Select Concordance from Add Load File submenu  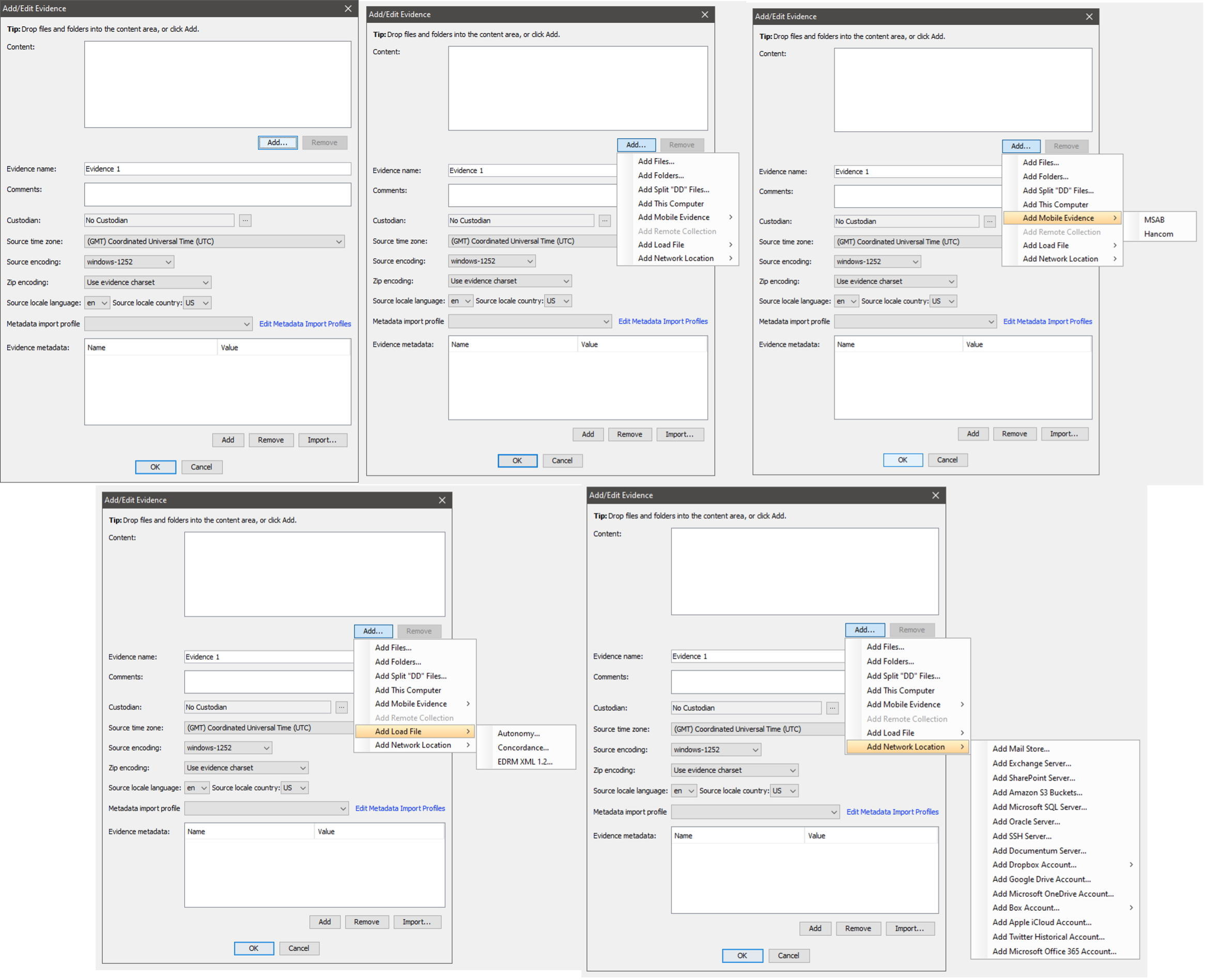pyautogui.click(x=522, y=747)
